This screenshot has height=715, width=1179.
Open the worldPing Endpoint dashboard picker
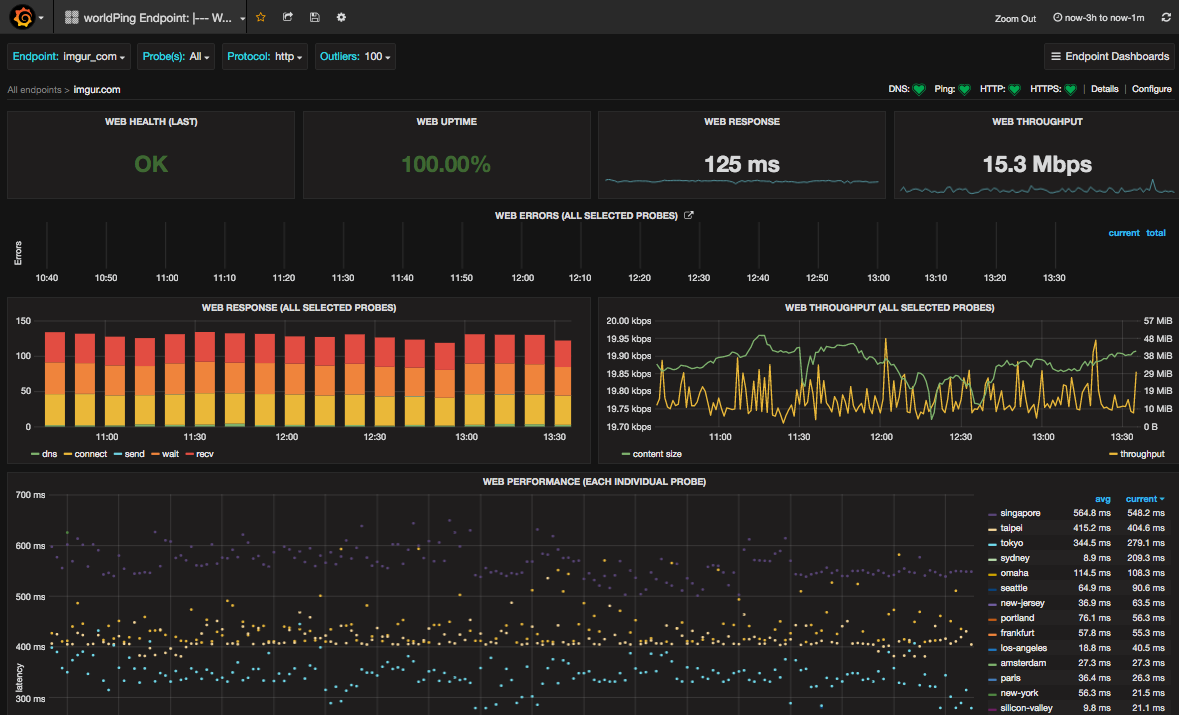click(155, 17)
